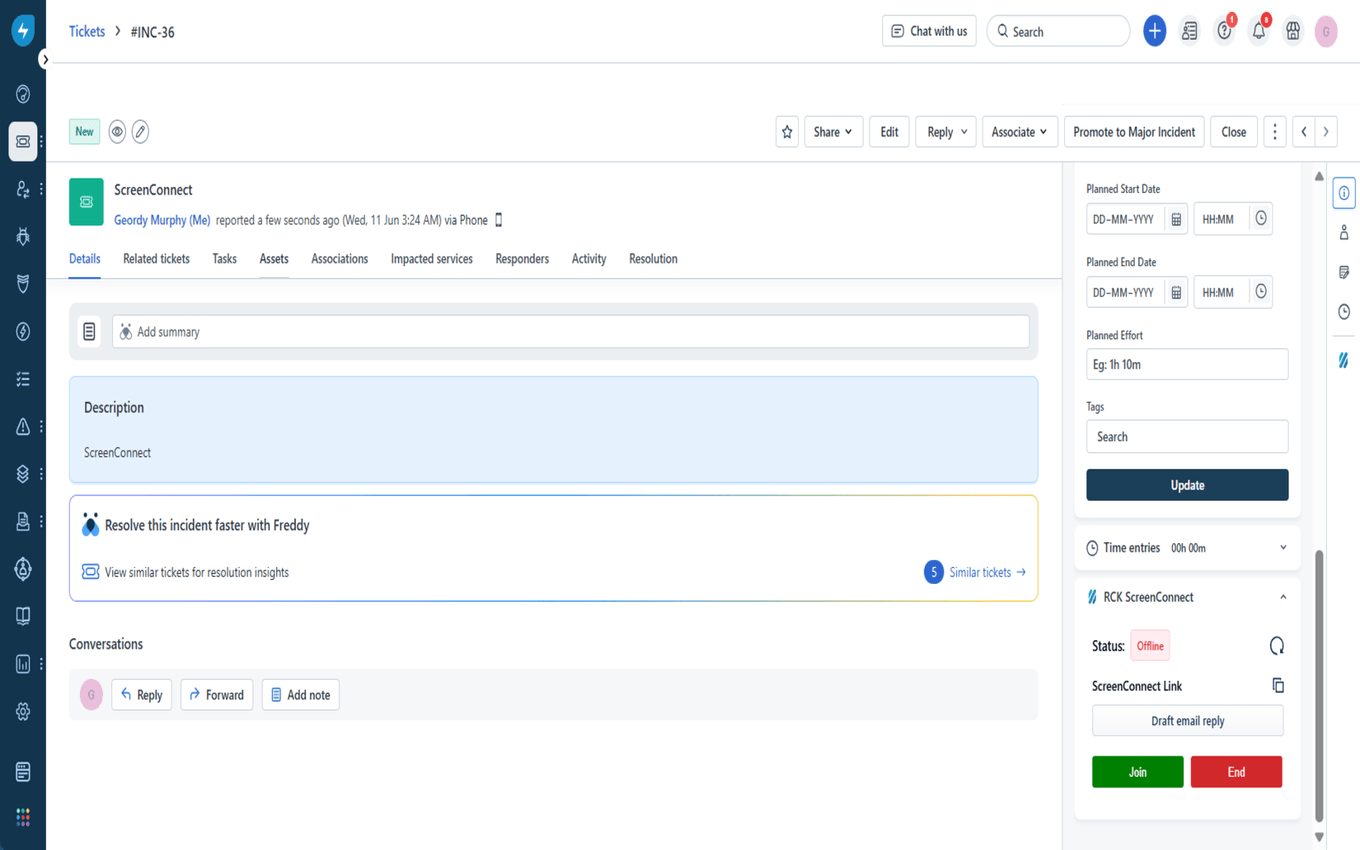The height and width of the screenshot is (850, 1360).
Task: Open the Tickets icon in sidebar
Action: (23, 141)
